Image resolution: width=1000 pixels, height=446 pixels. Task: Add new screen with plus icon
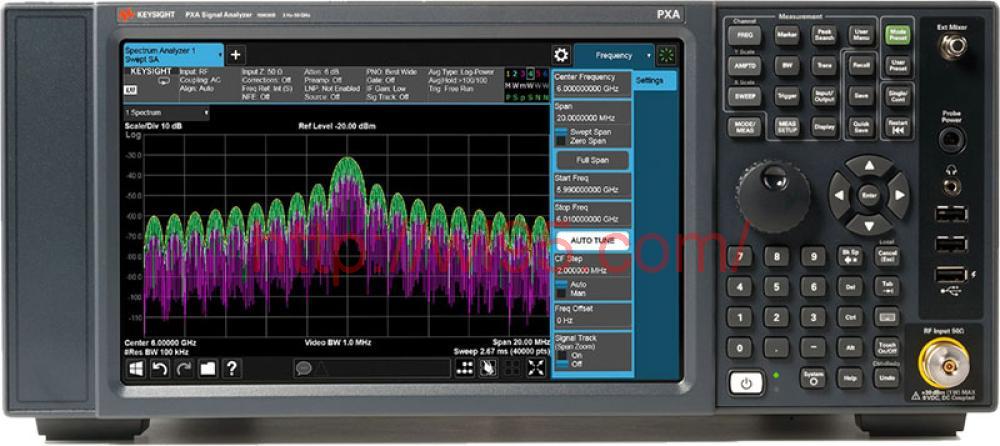[x=236, y=55]
